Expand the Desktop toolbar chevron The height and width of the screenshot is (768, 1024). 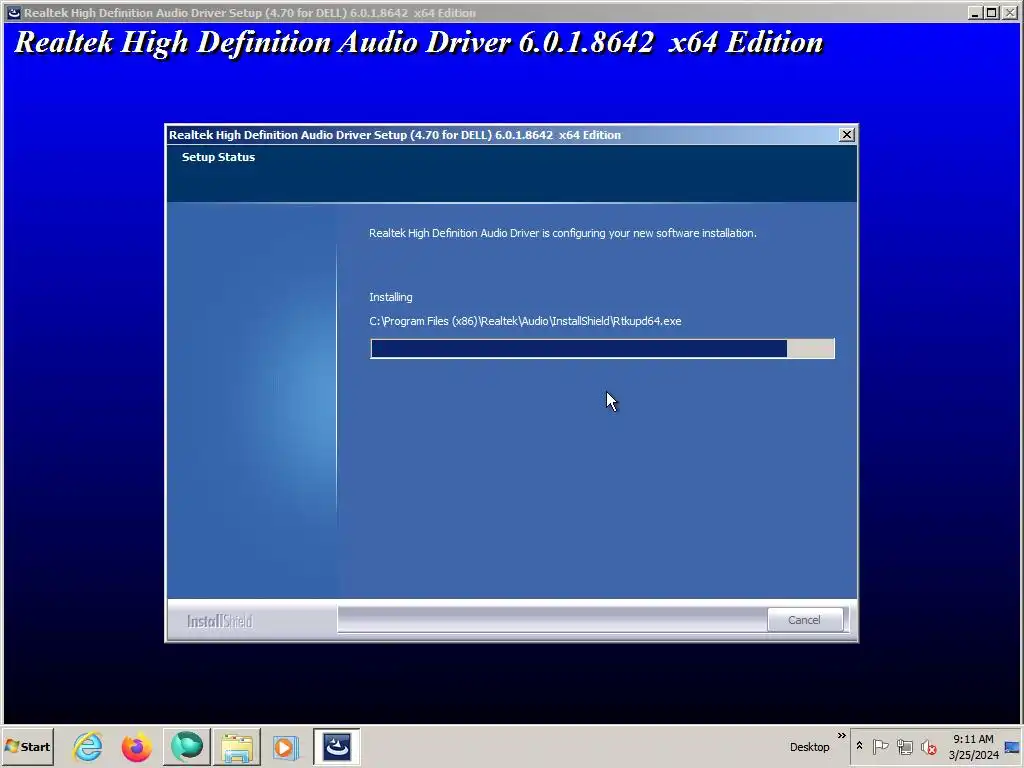(841, 736)
